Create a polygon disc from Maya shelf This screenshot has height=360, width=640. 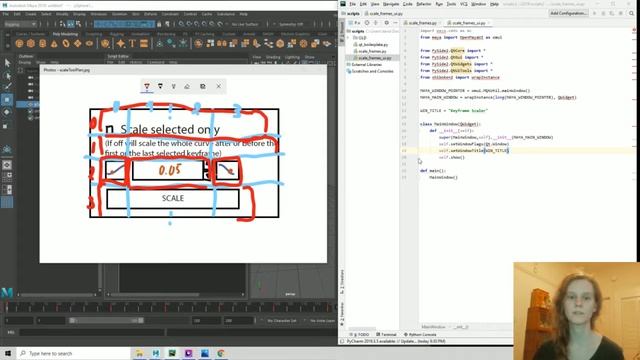coord(89,43)
